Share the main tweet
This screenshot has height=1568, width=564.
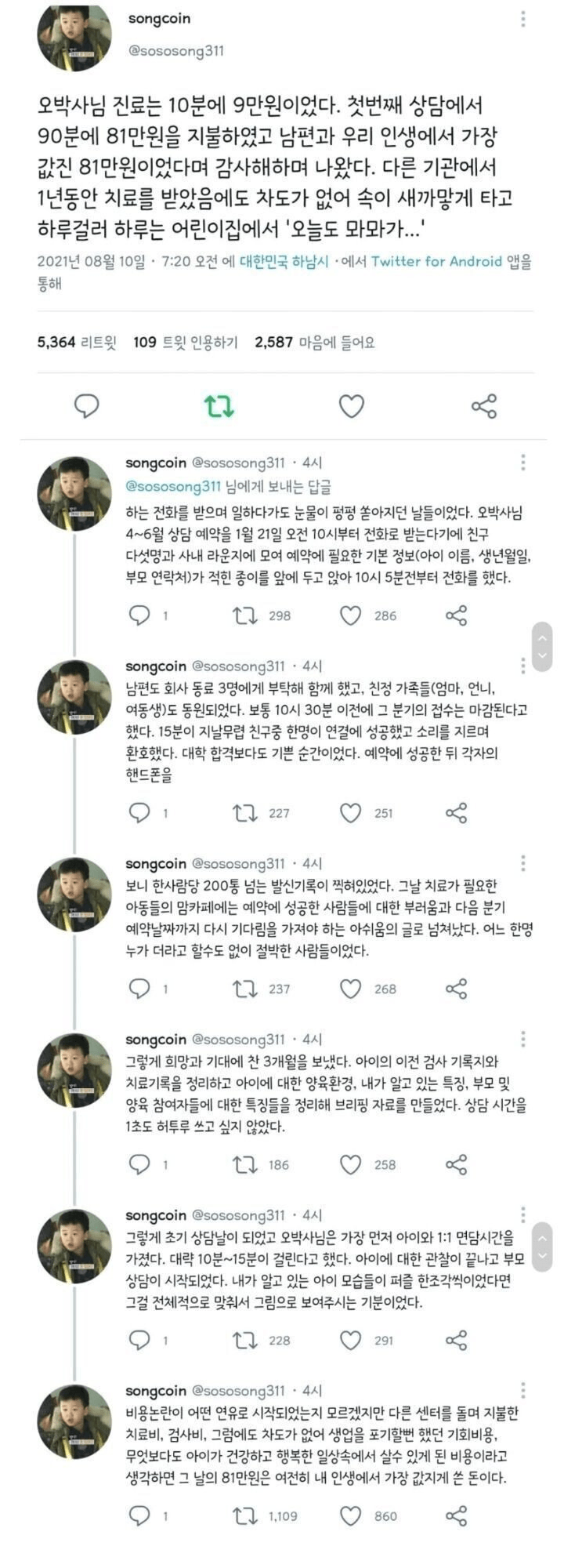(x=484, y=406)
